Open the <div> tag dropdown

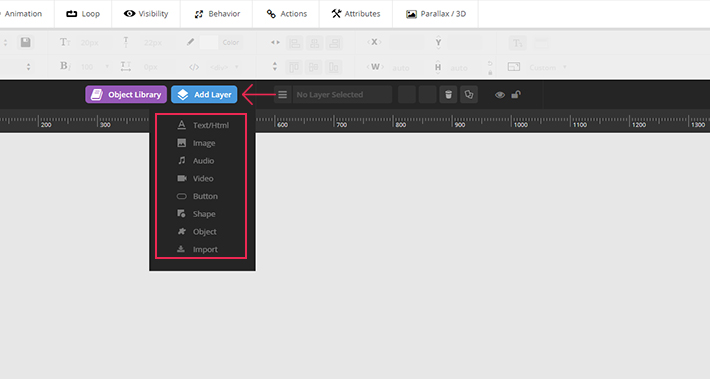pos(224,67)
